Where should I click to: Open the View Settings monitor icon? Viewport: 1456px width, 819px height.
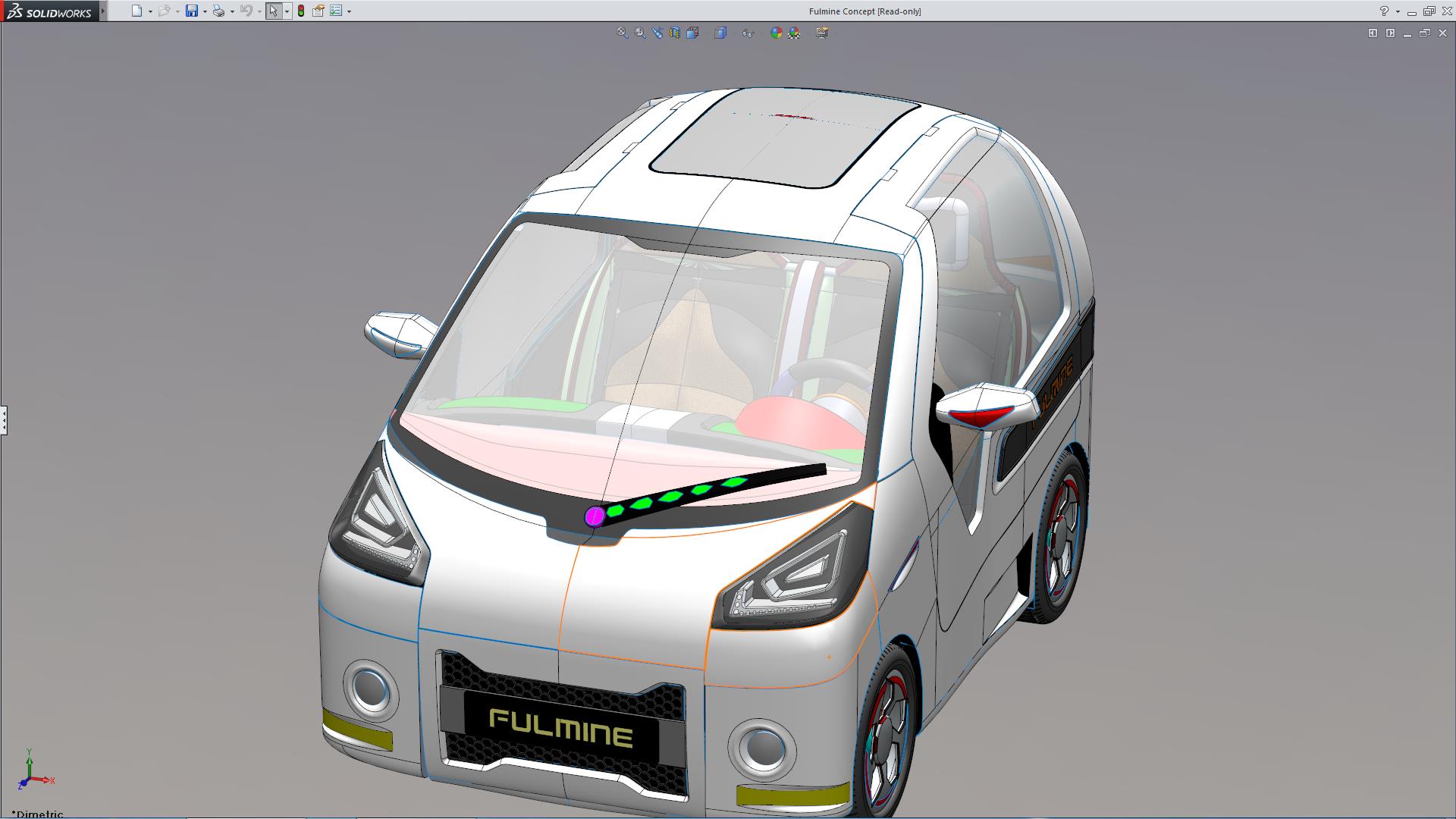[822, 33]
